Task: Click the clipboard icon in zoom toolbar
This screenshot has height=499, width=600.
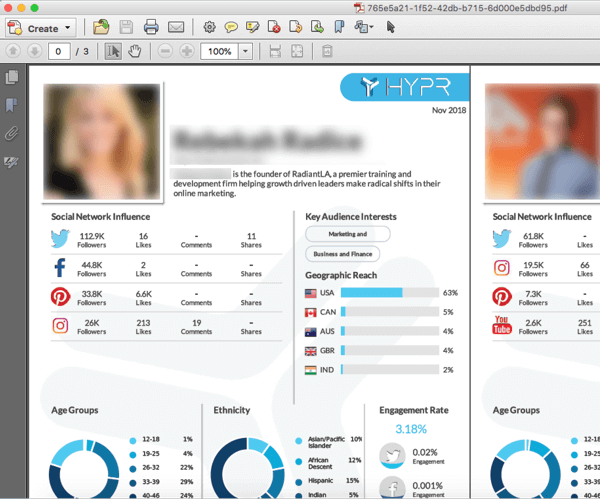Action: [327, 51]
